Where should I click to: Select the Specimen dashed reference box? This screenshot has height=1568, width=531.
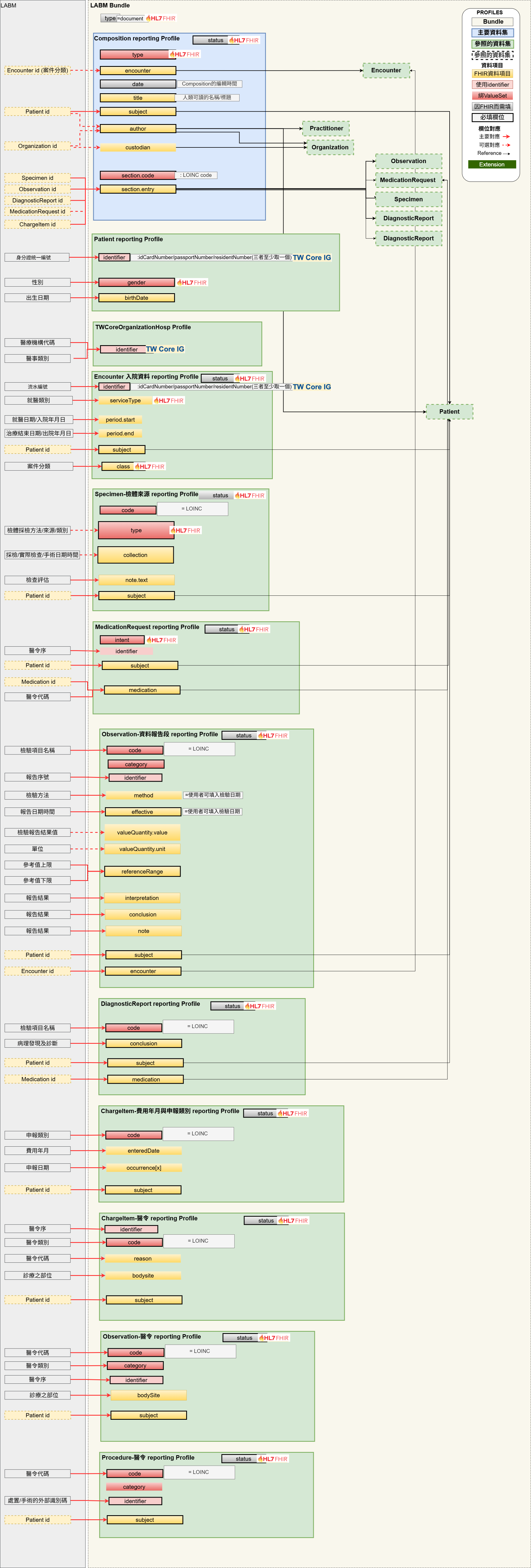click(x=409, y=199)
